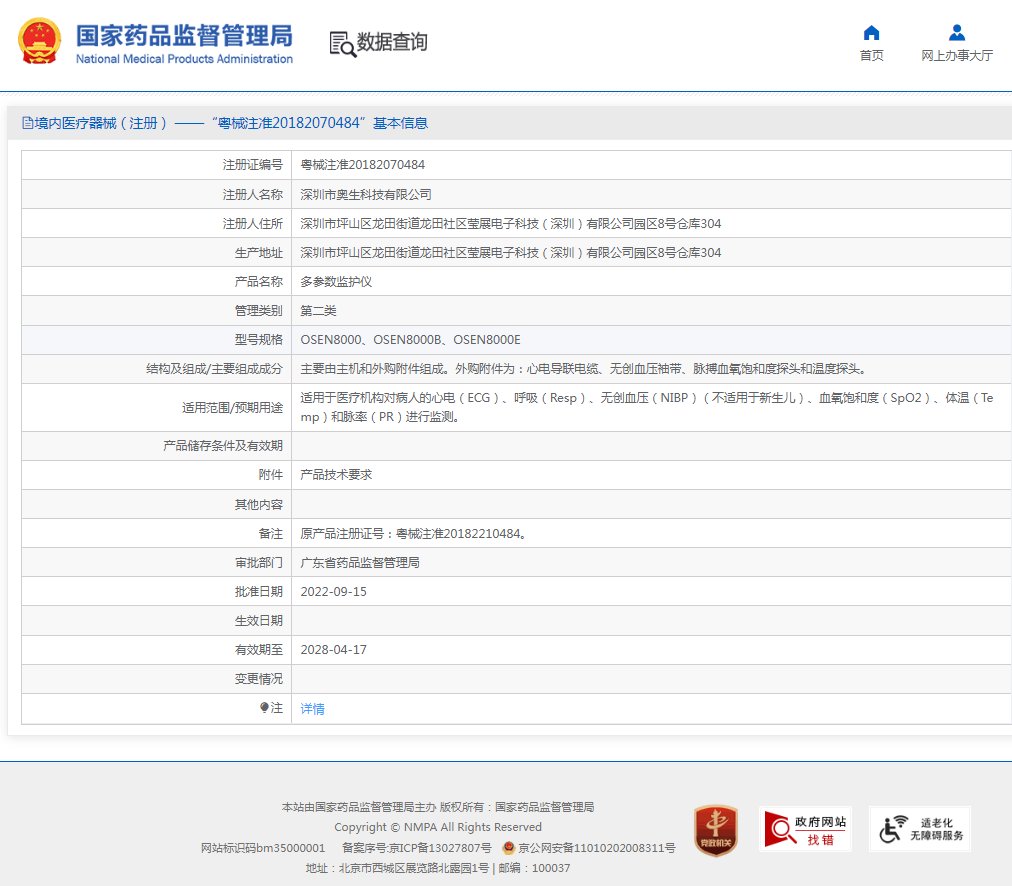Go to 首页 in top navigation
The image size is (1012, 886).
tap(871, 56)
